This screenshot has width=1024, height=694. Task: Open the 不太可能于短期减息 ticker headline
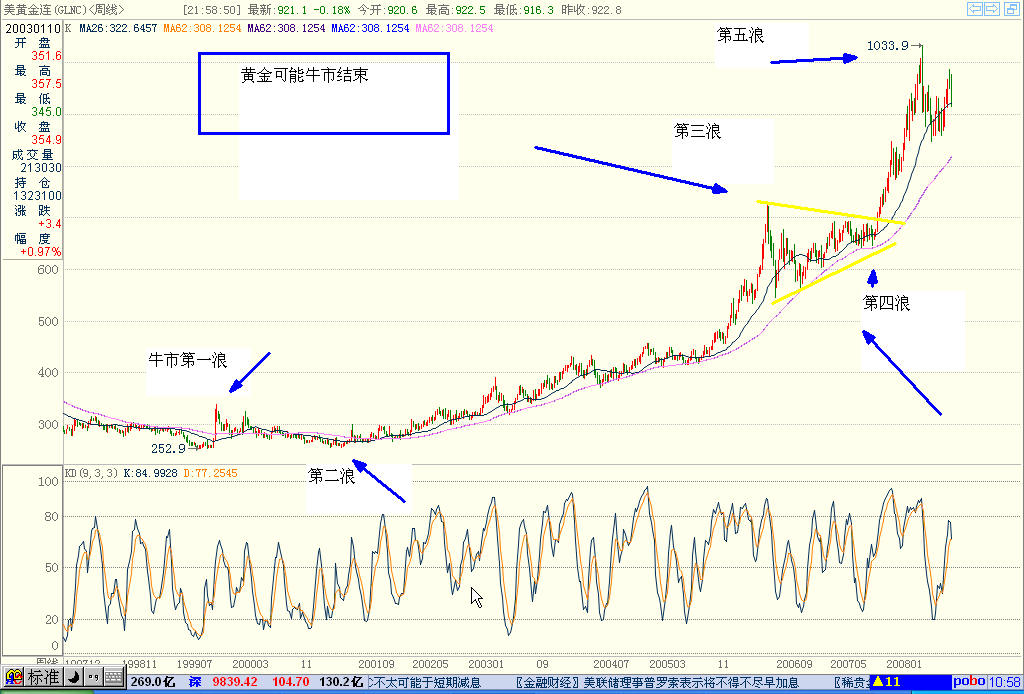(426, 682)
